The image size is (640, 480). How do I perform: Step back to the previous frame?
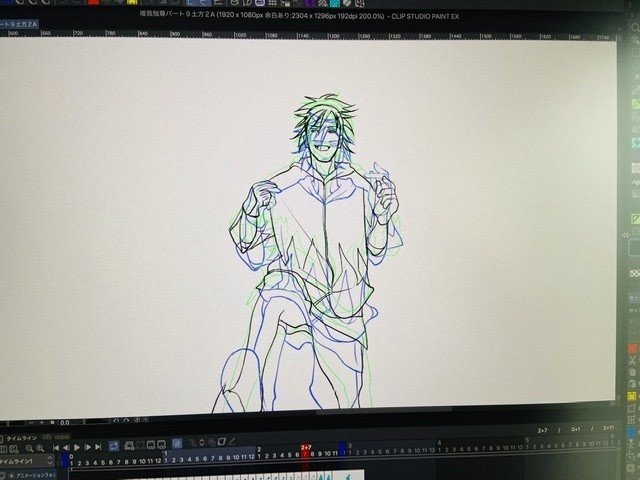coord(67,447)
